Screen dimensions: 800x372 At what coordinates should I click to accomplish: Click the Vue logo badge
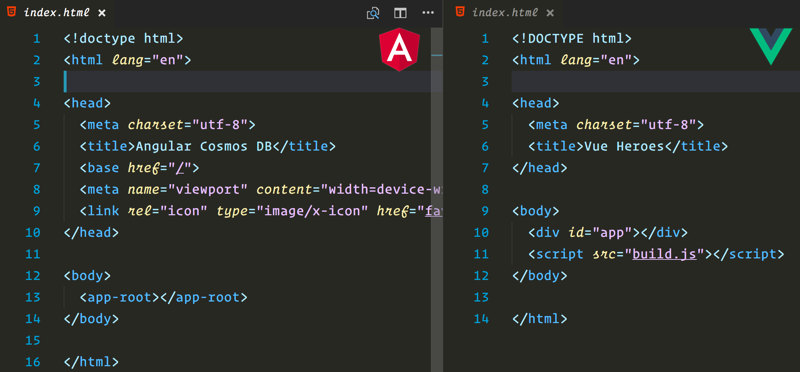(x=770, y=46)
